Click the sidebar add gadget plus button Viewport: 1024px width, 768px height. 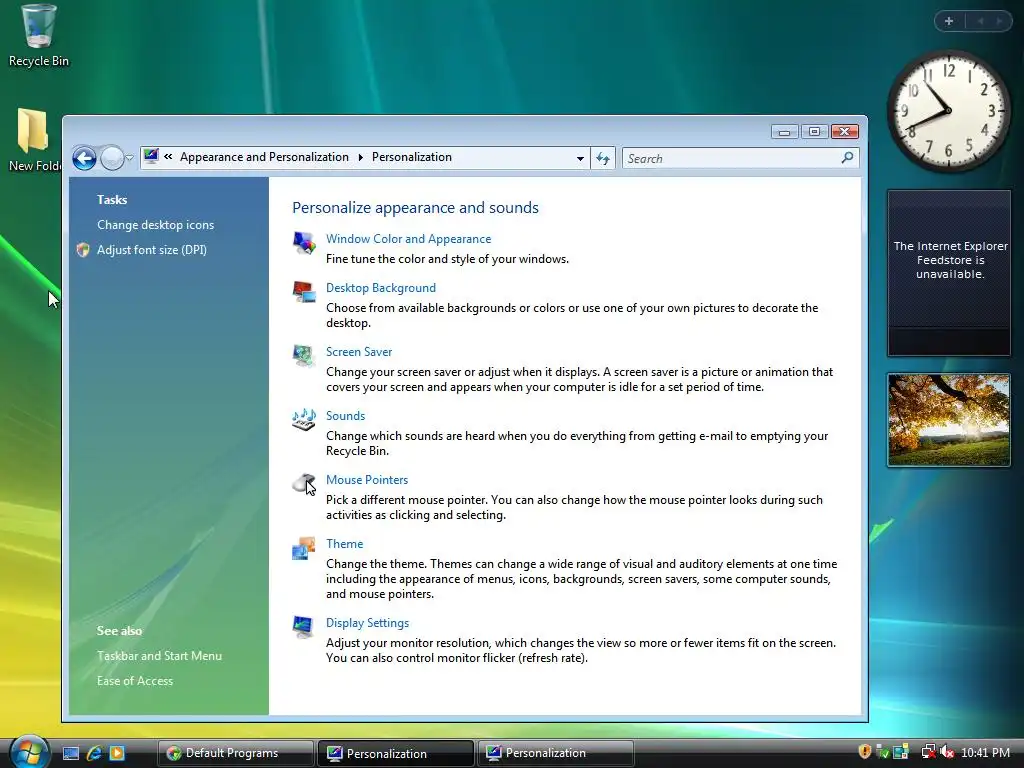click(x=949, y=21)
